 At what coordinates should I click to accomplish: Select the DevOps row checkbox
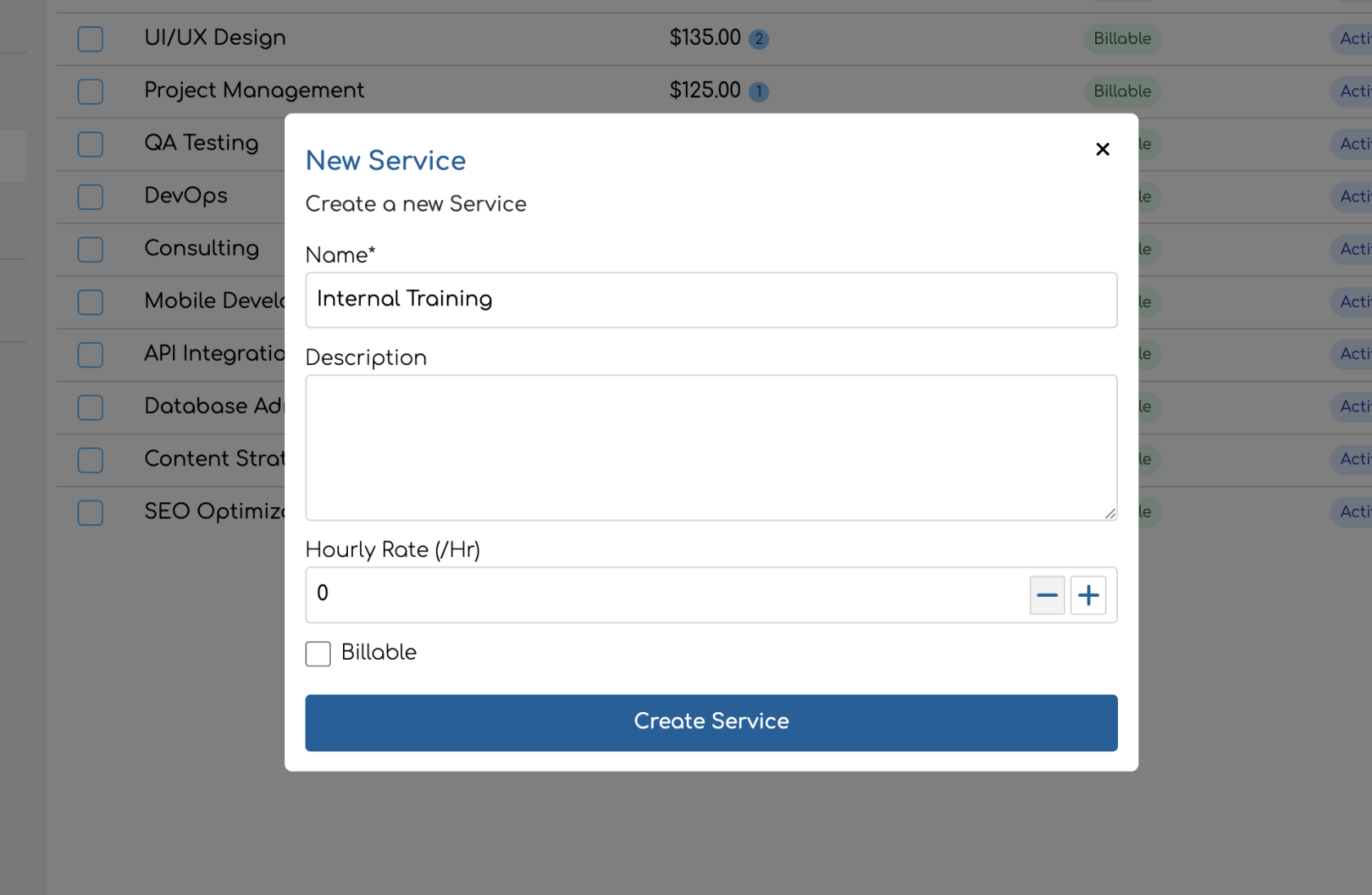coord(91,197)
